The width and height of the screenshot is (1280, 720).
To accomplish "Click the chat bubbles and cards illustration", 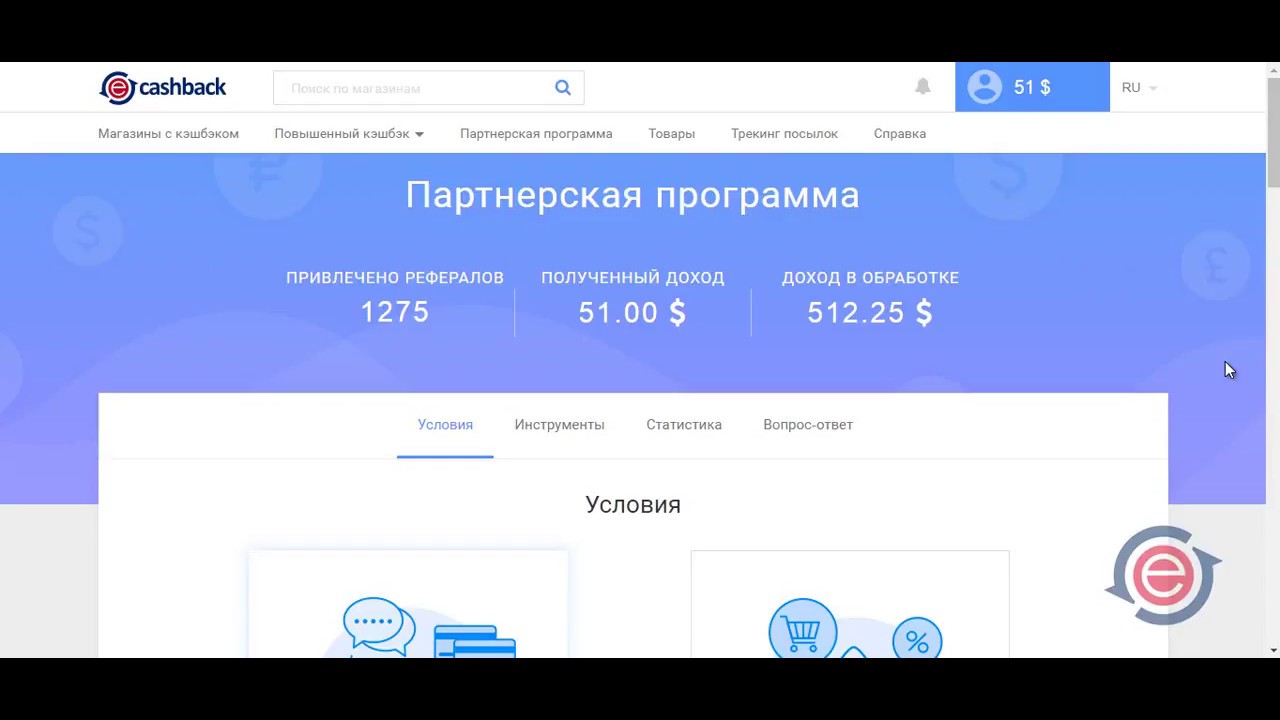I will point(428,628).
